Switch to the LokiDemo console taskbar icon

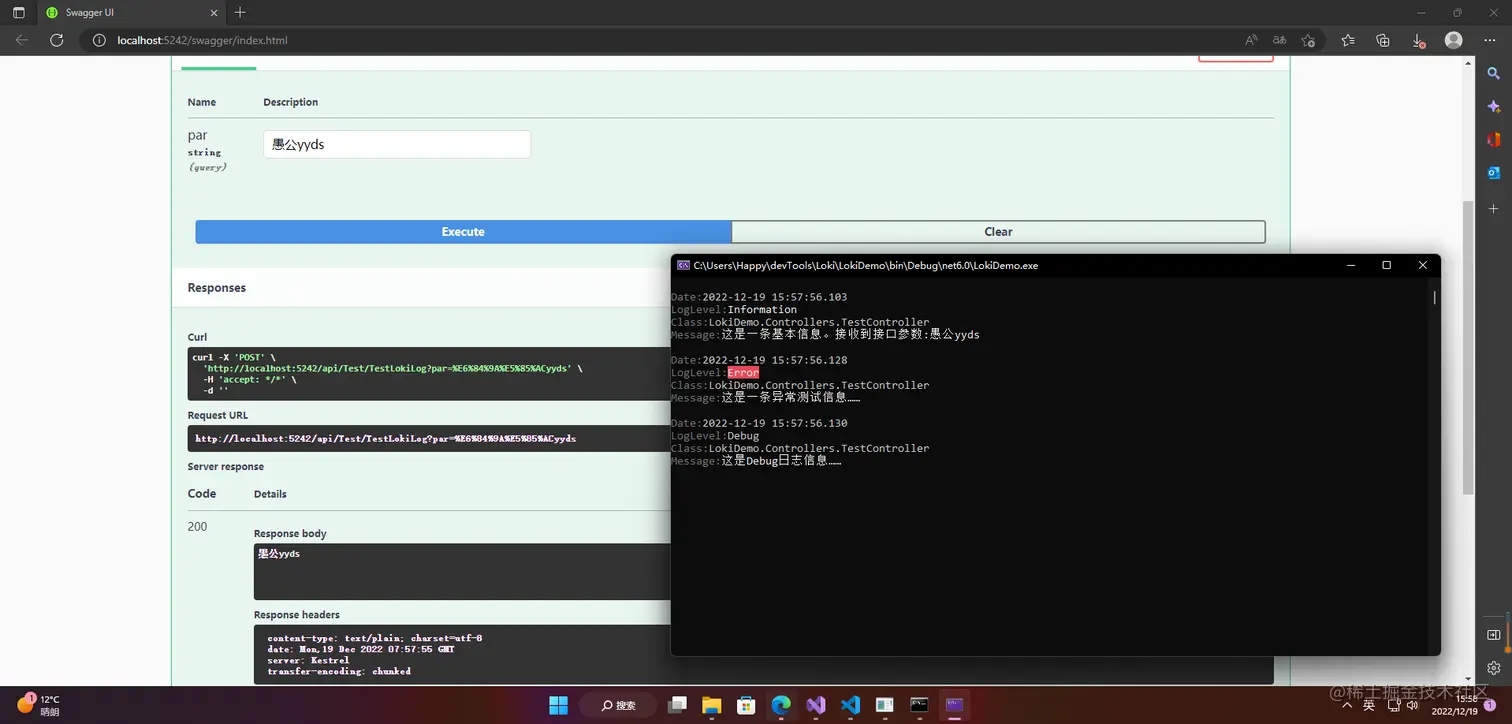954,705
